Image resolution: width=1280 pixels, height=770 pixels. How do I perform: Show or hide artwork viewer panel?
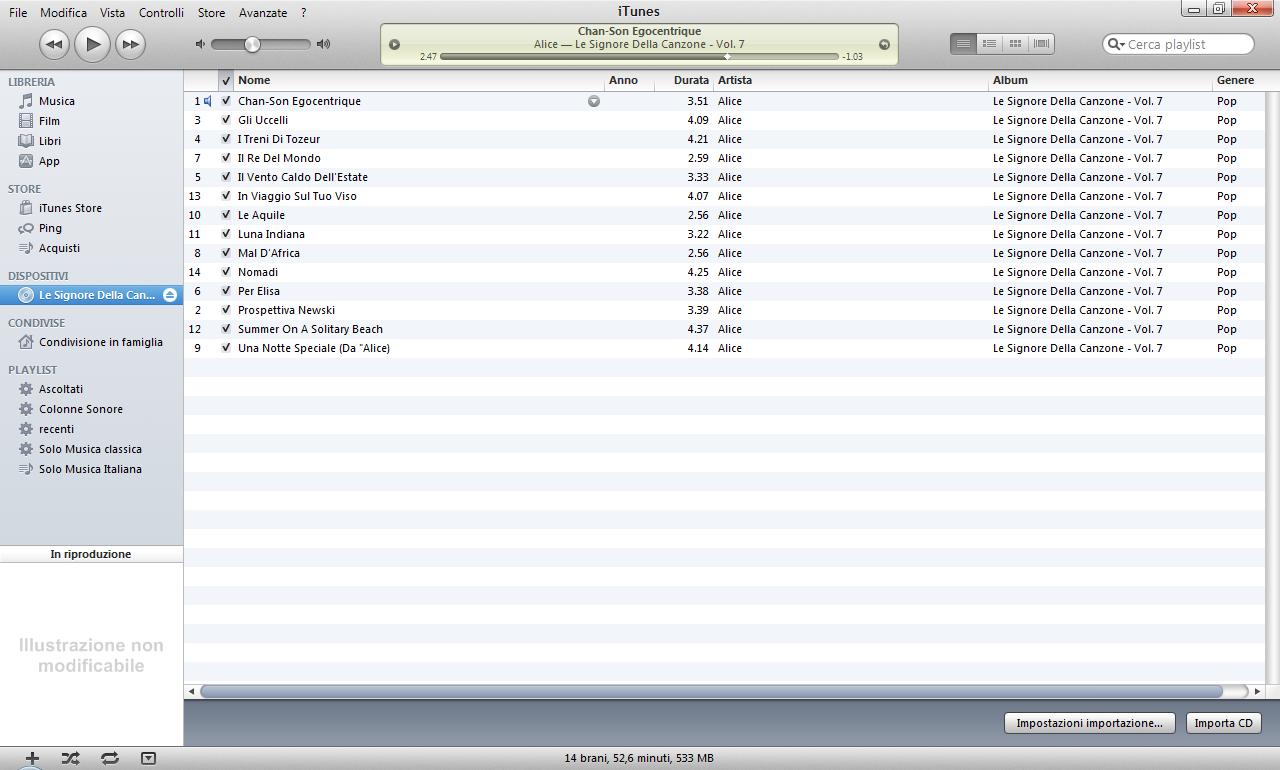click(x=148, y=759)
